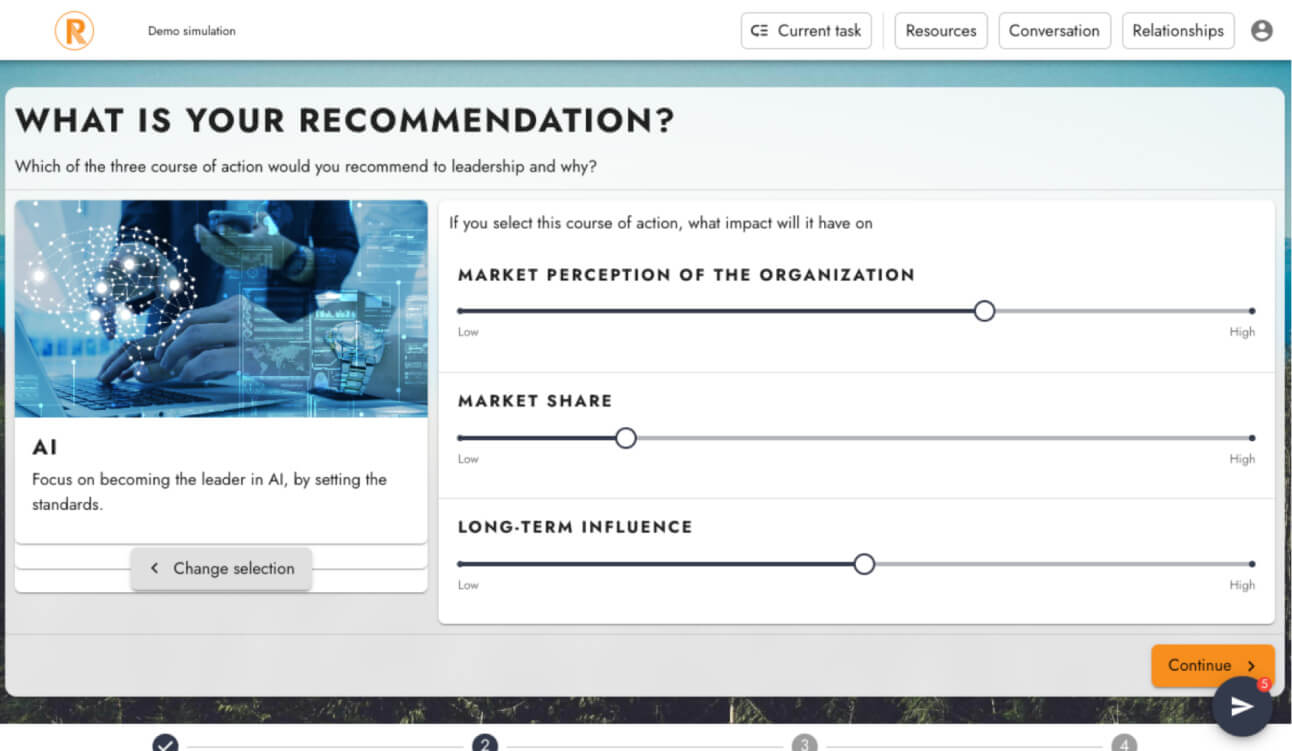Open the chat send bubble icon
Screen dimensions: 1292x751
pyautogui.click(x=1242, y=706)
